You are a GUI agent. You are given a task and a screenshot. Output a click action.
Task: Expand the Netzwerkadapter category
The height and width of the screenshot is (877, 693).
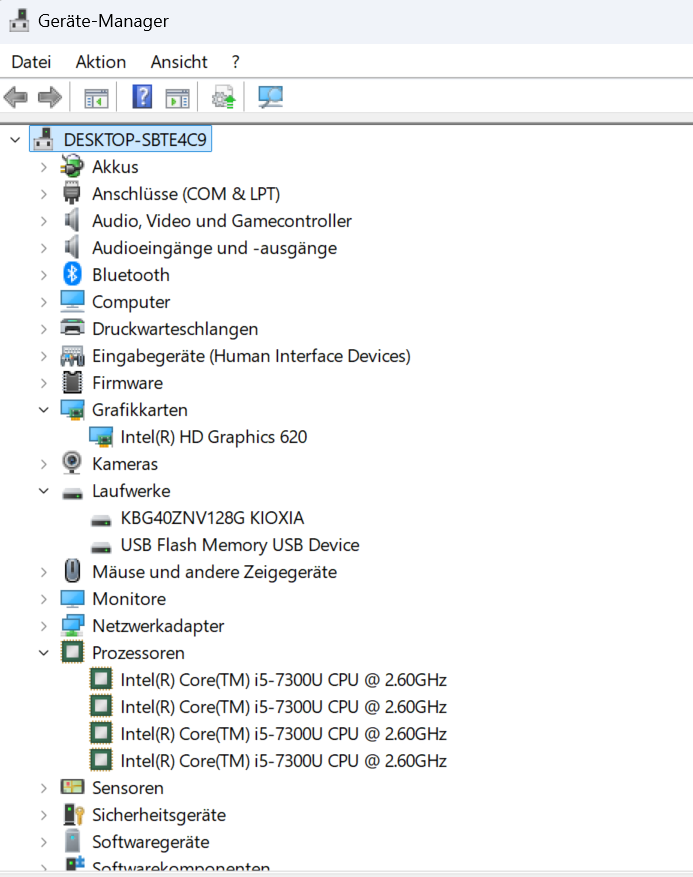pyautogui.click(x=44, y=626)
